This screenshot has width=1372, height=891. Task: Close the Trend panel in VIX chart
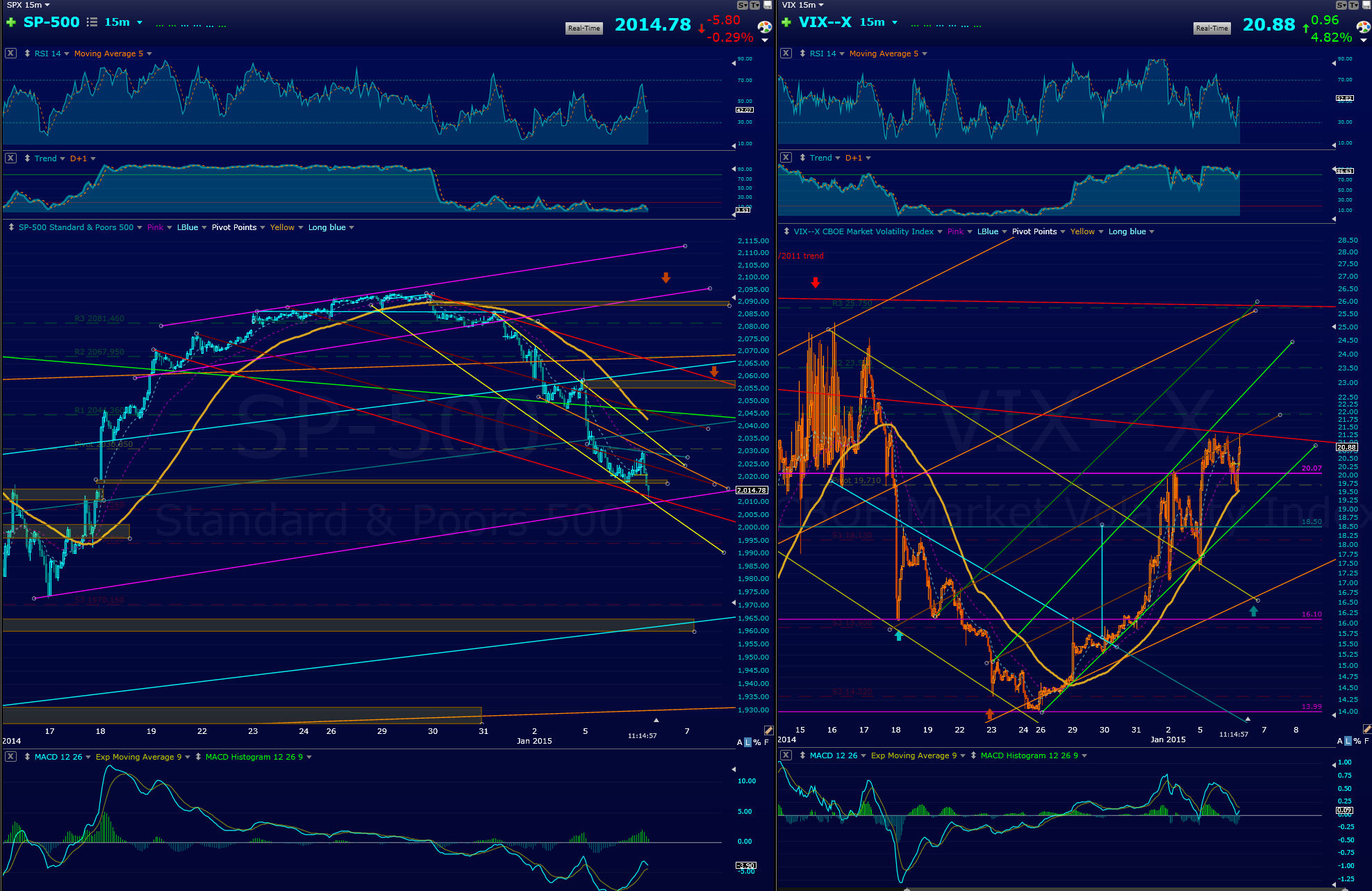[786, 157]
